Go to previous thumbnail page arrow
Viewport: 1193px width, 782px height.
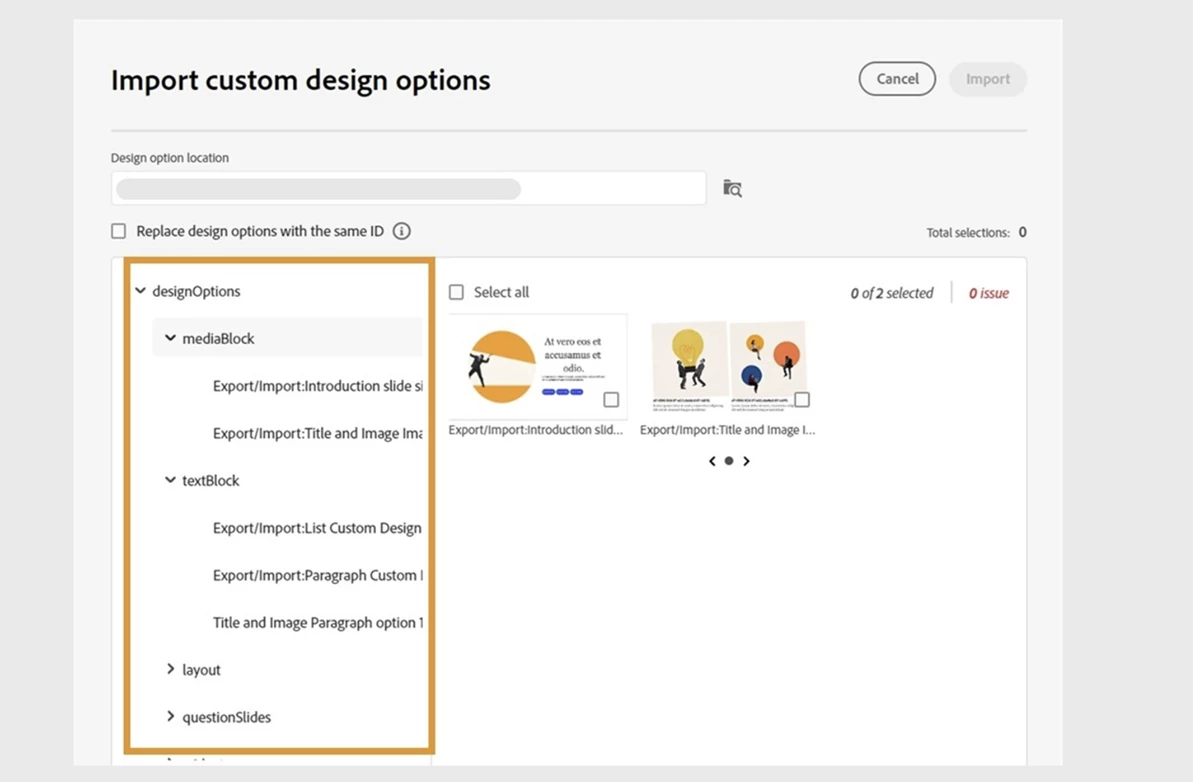[712, 461]
